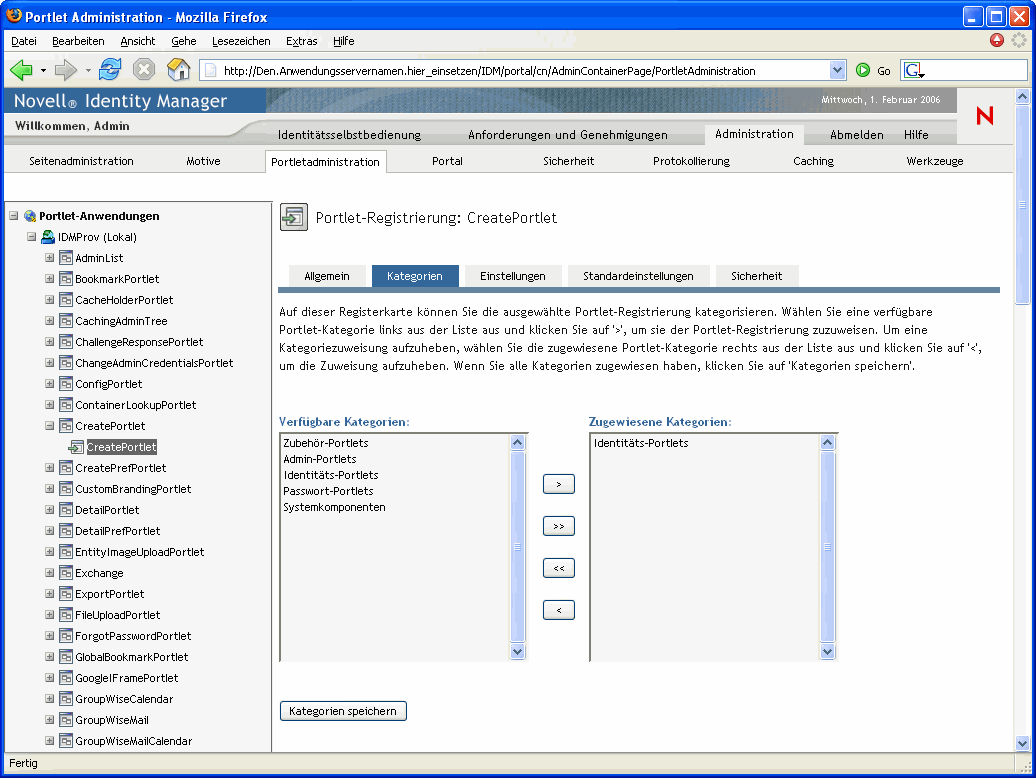Open the Extras menu
This screenshot has height=778, width=1036.
301,41
